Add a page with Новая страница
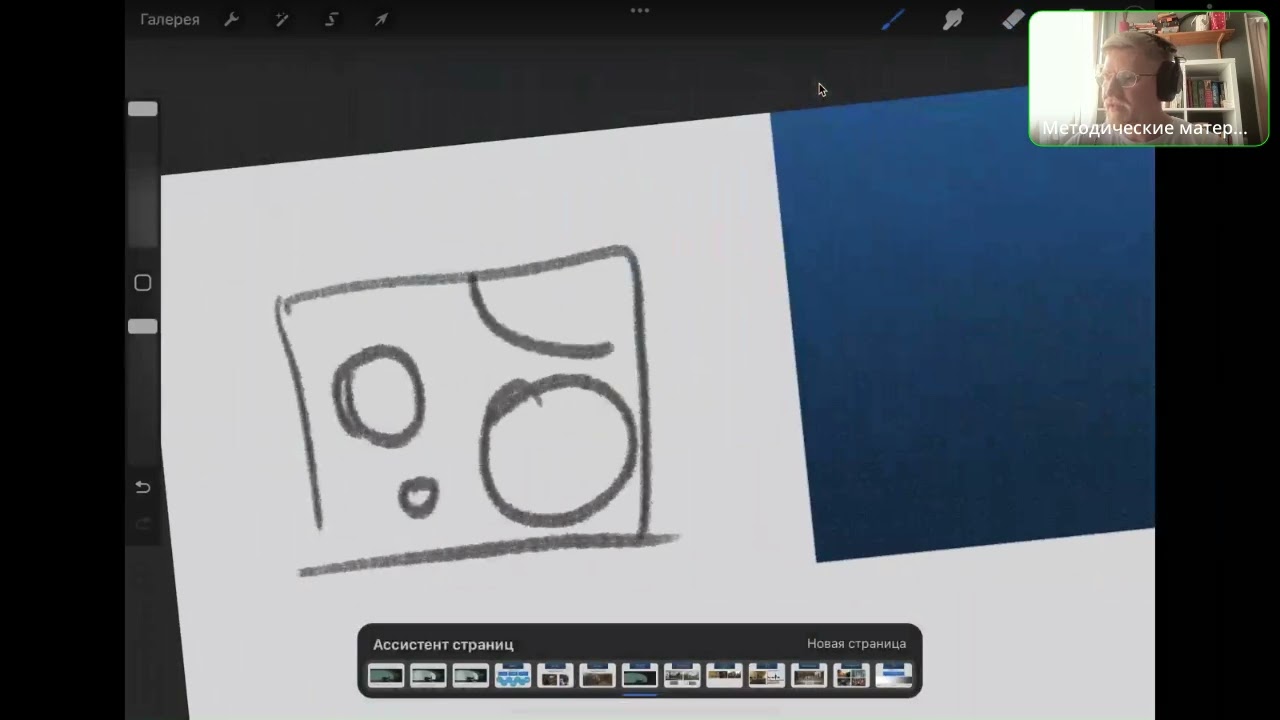Screen dimensions: 1280x720 [x=856, y=644]
